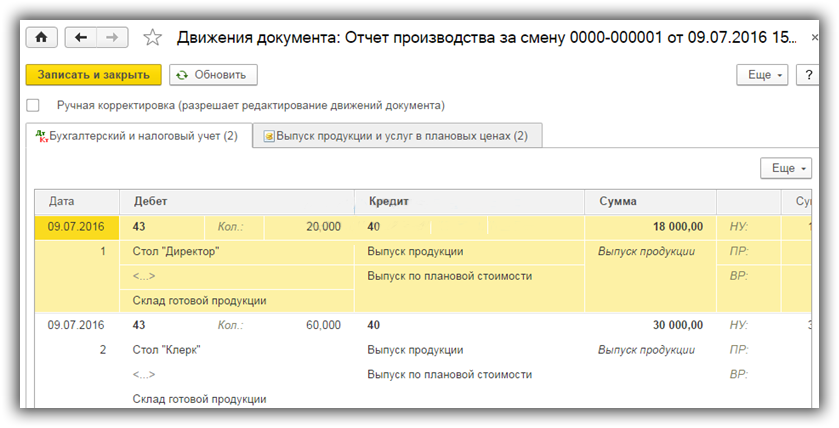Image resolution: width=839 pixels, height=428 pixels.
Task: Click the Сумма column header
Action: (x=618, y=201)
